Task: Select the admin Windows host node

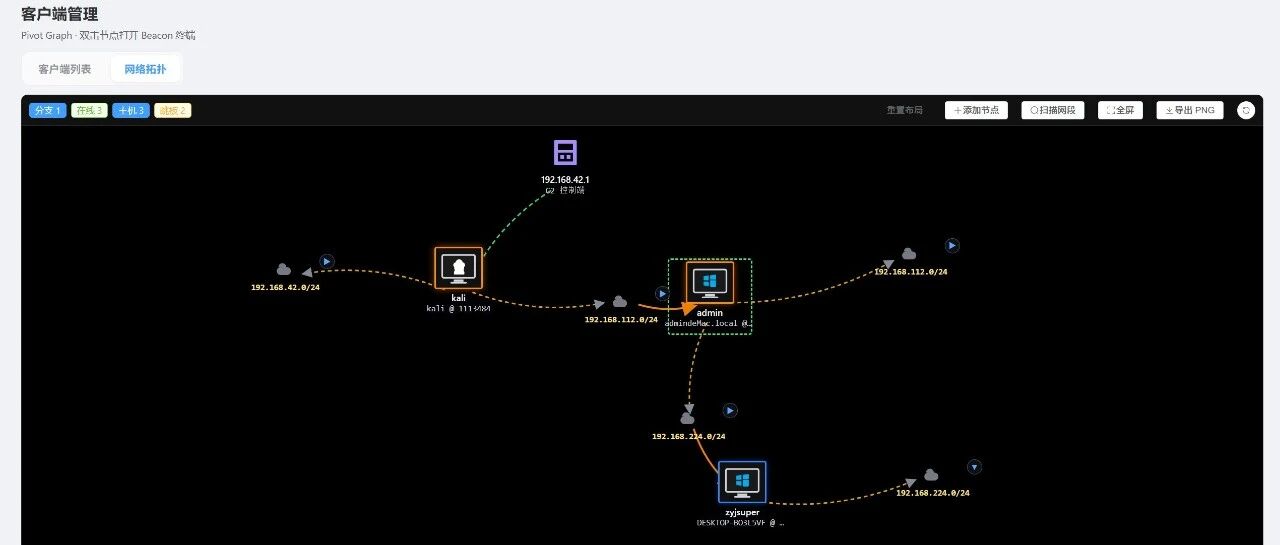Action: tap(710, 283)
